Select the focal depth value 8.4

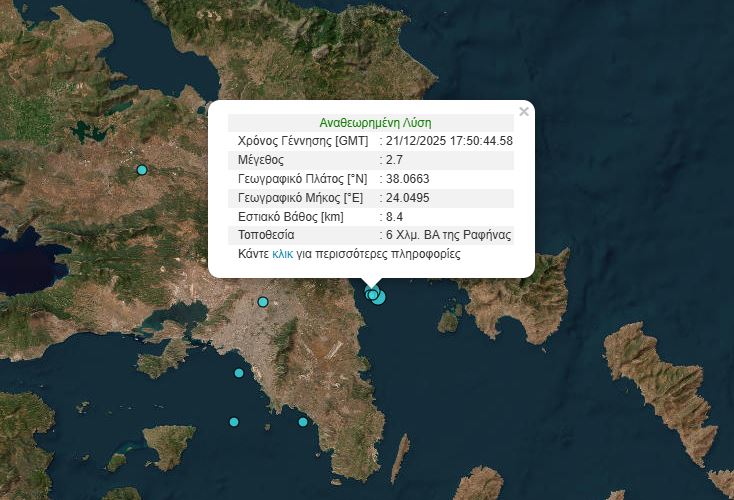coord(394,217)
